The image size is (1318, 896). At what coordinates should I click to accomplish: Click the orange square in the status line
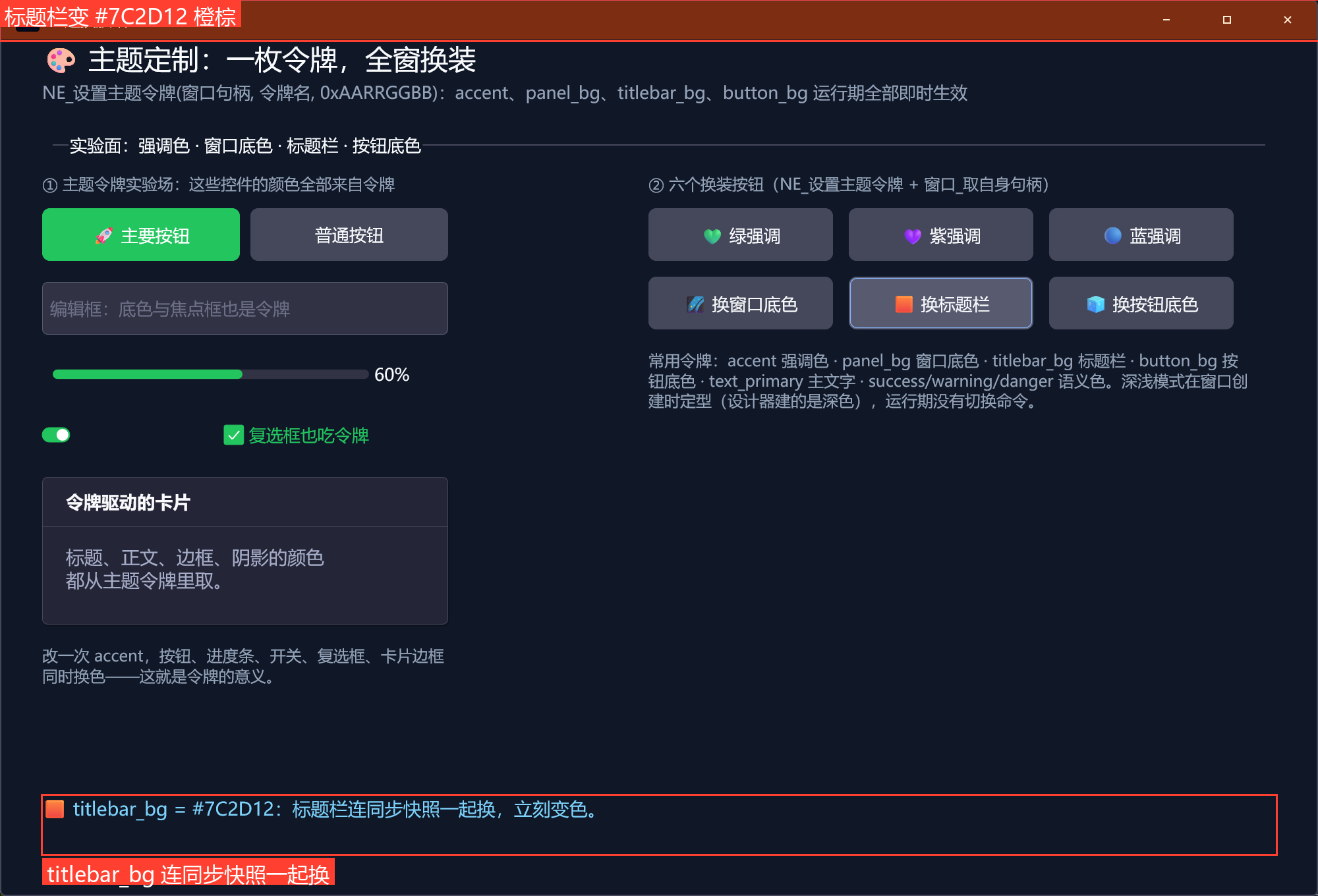point(55,809)
